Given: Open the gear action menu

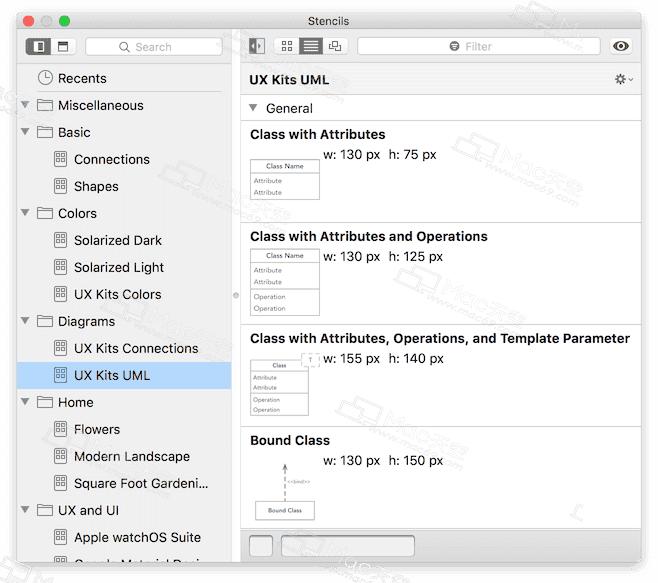Looking at the screenshot, I should [624, 79].
